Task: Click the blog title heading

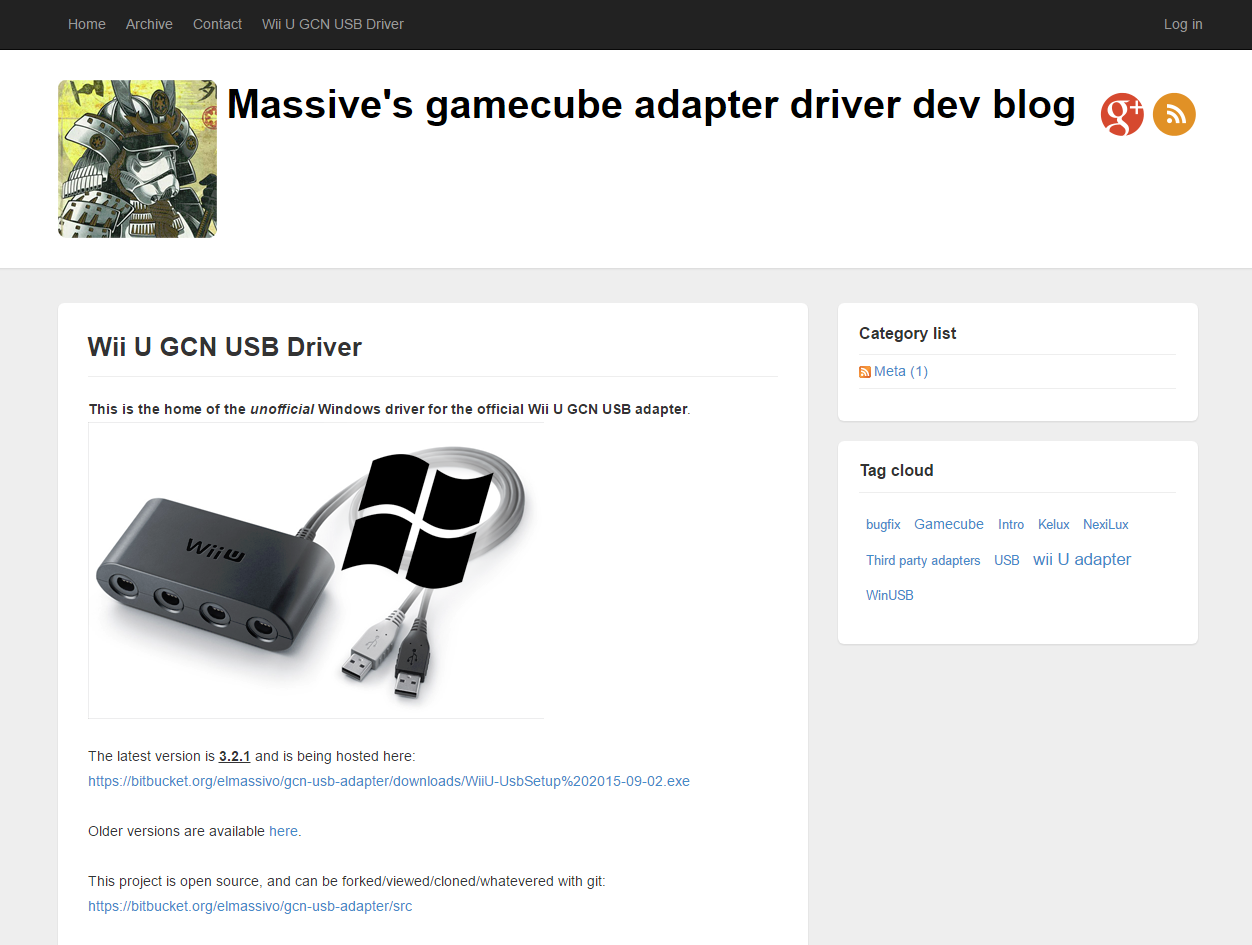Action: pyautogui.click(x=651, y=104)
